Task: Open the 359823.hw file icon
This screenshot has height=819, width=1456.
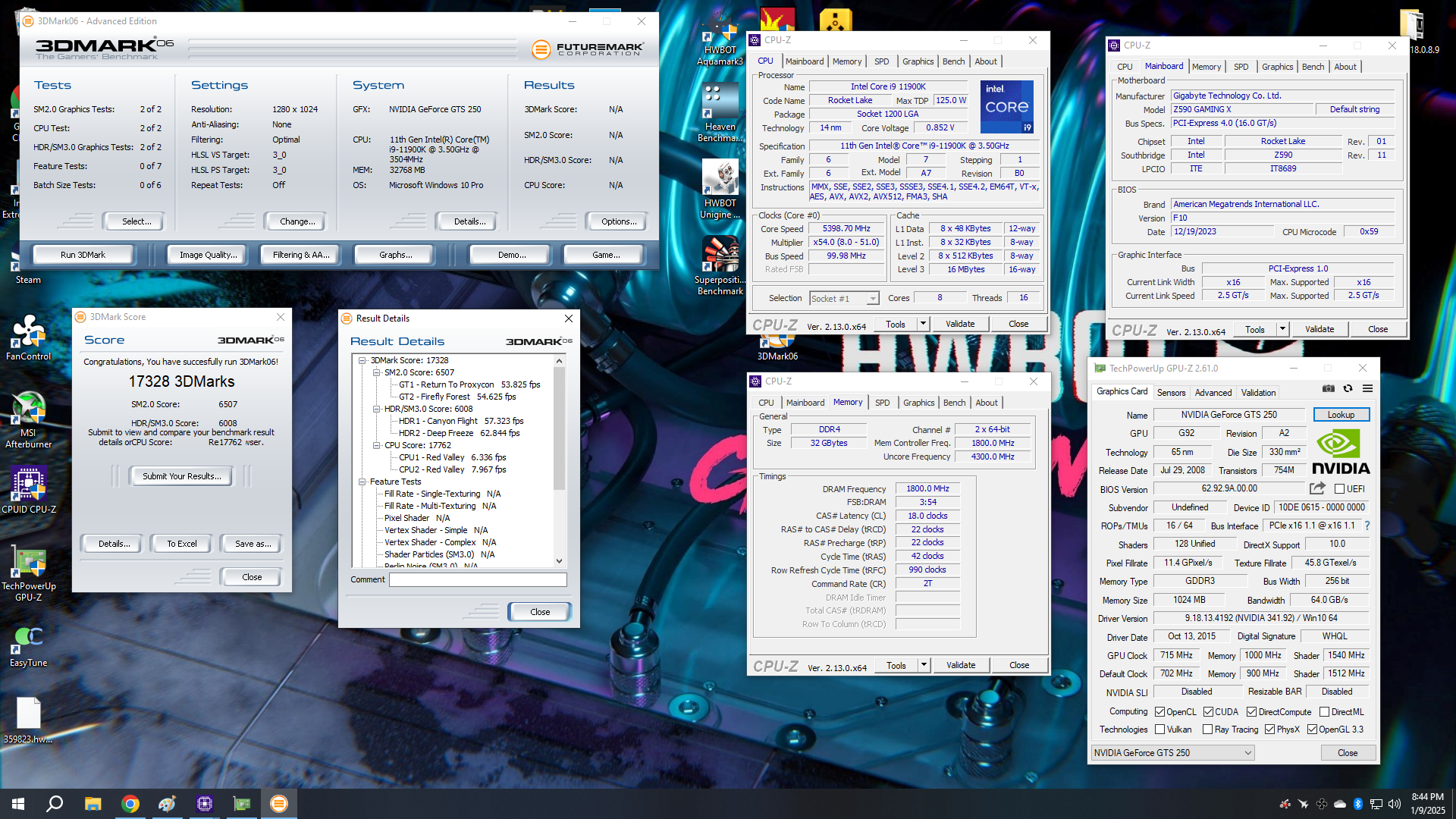Action: click(29, 720)
